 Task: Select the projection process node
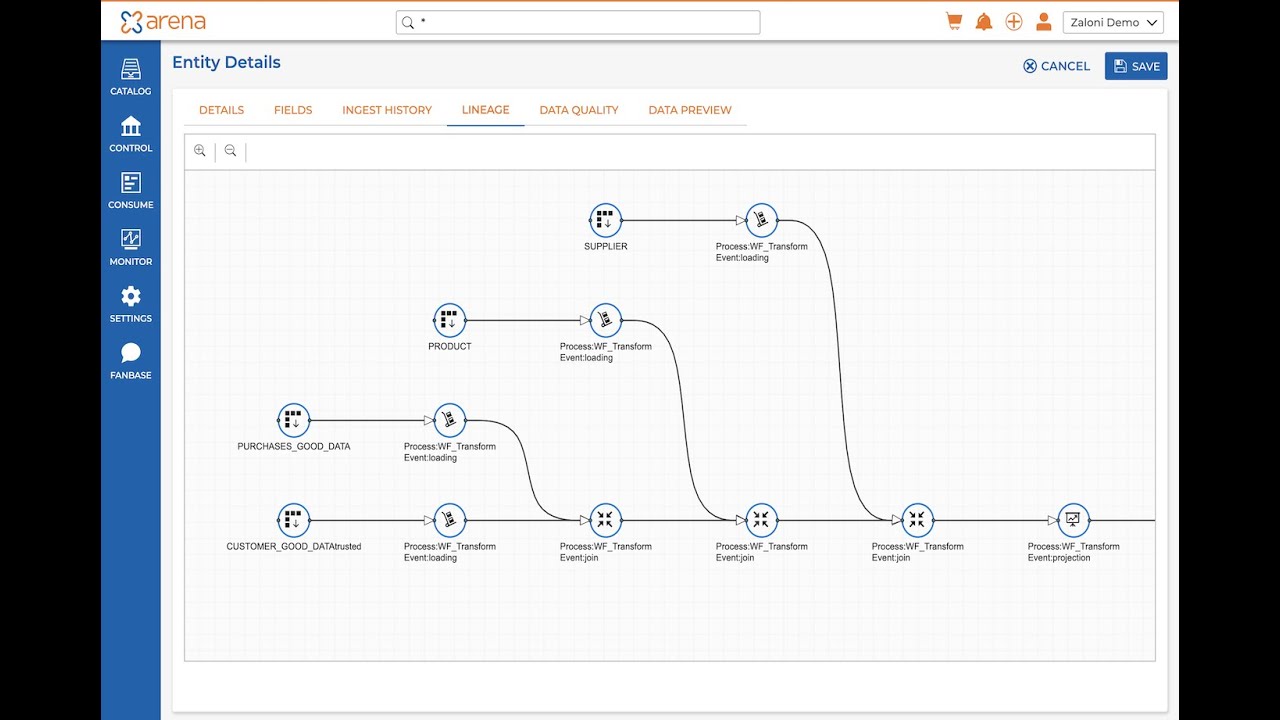click(x=1073, y=520)
